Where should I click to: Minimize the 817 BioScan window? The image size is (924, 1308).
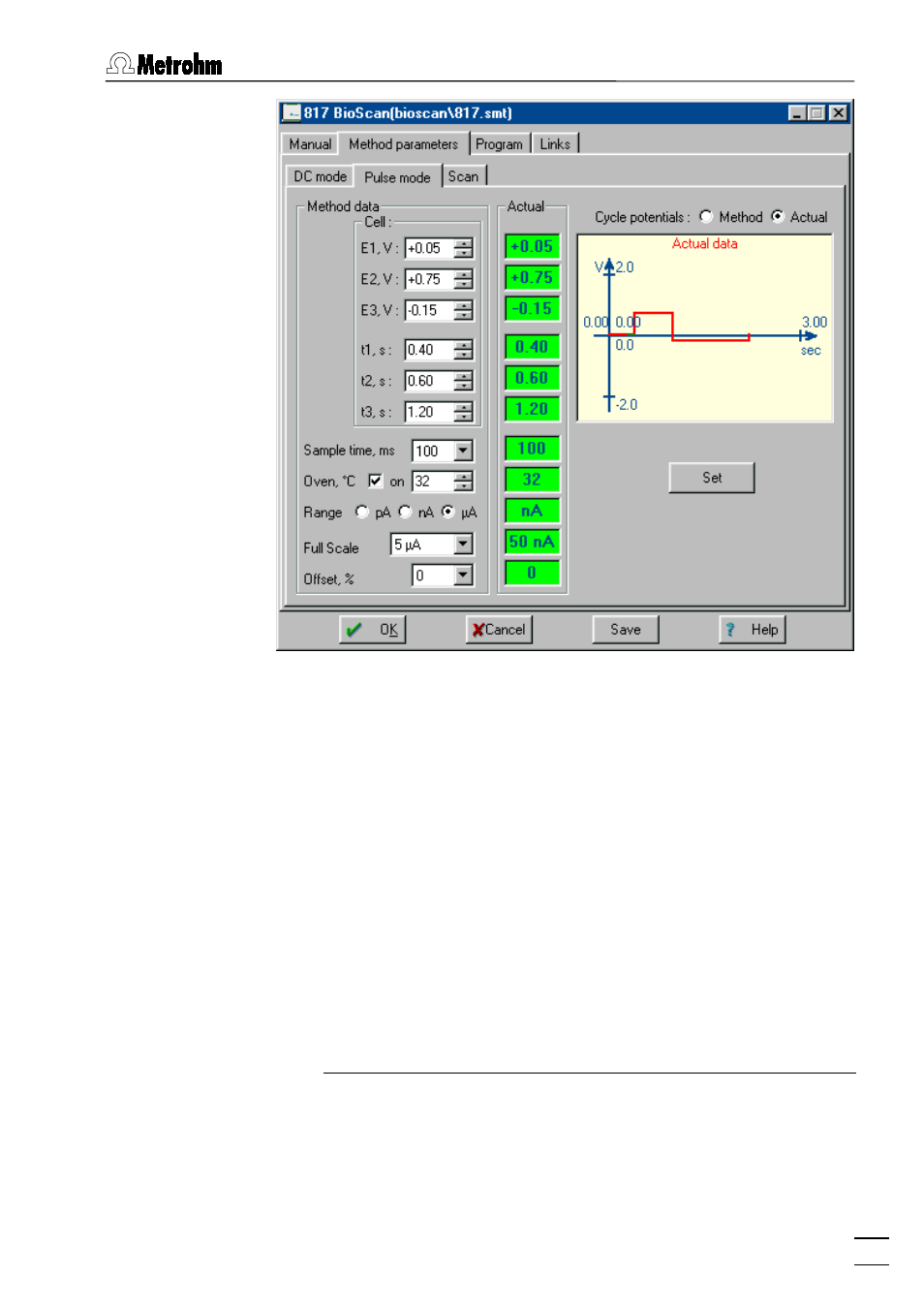click(797, 113)
